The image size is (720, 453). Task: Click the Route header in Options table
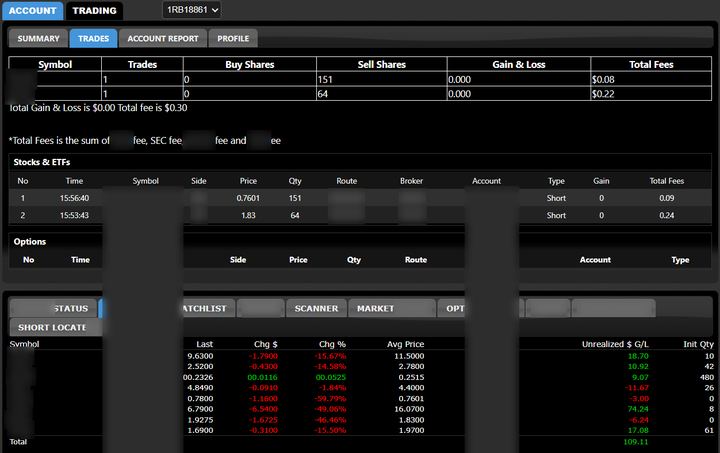tap(416, 260)
